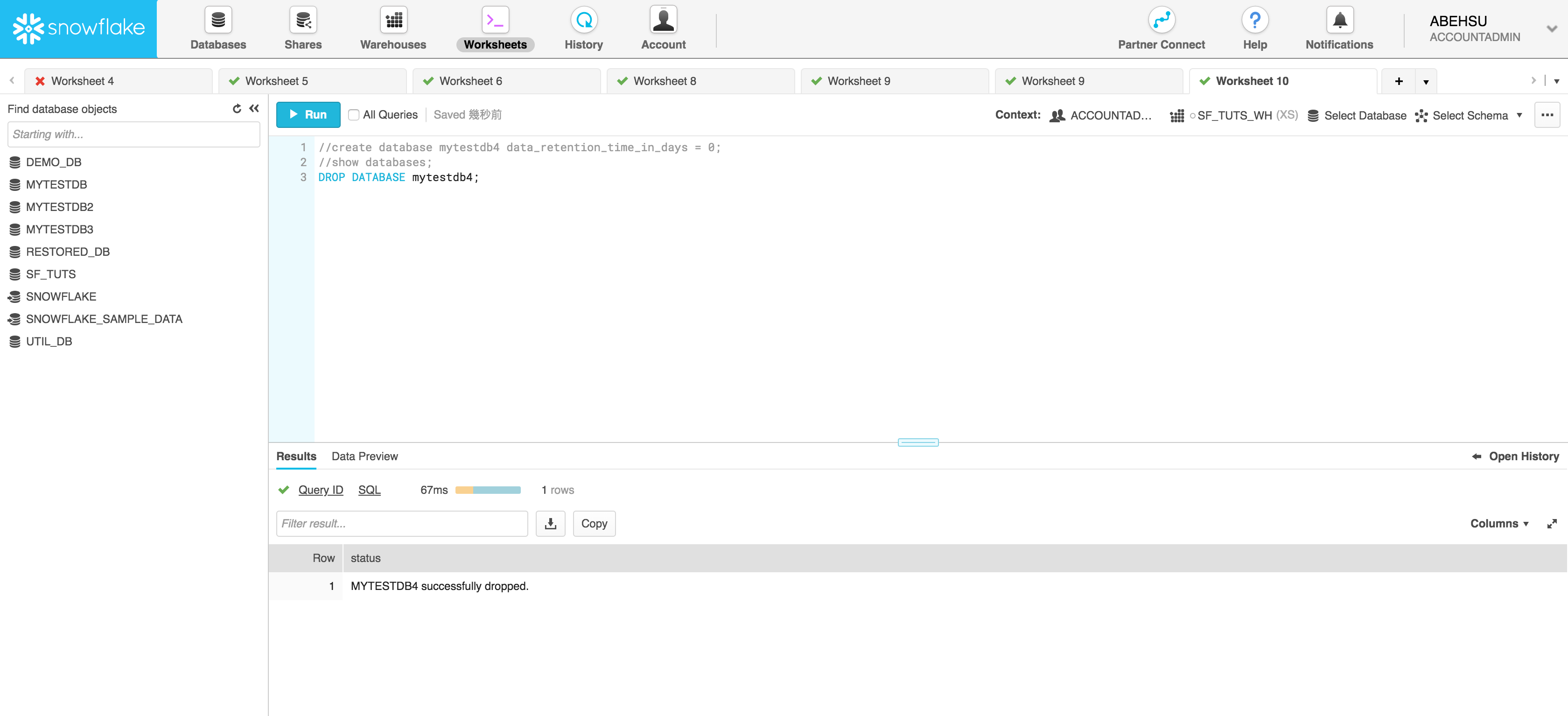Click the Open History arrow icon

pos(1476,456)
